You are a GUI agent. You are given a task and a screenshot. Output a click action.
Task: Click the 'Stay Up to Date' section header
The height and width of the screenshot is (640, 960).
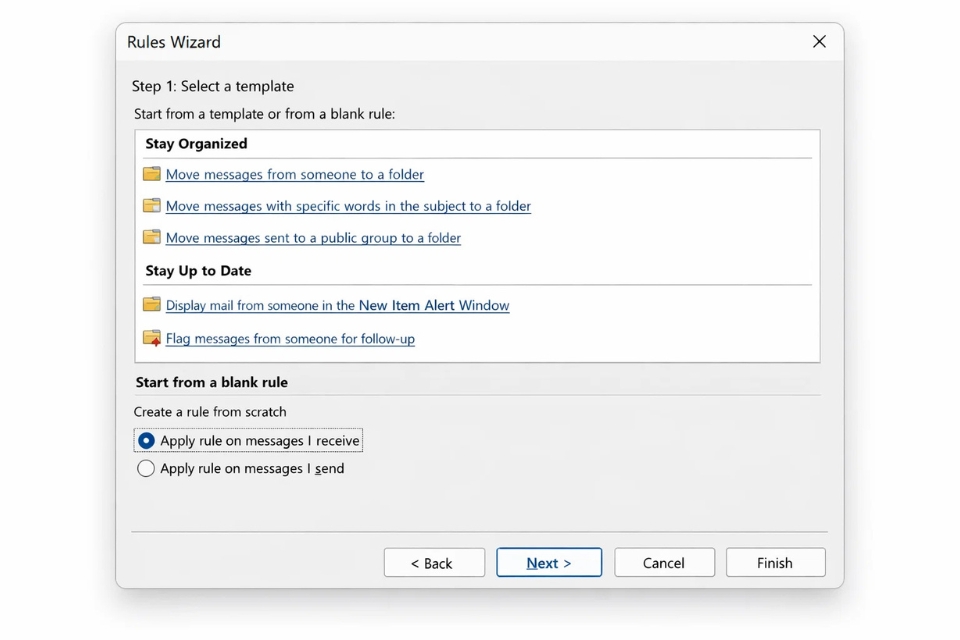click(198, 271)
